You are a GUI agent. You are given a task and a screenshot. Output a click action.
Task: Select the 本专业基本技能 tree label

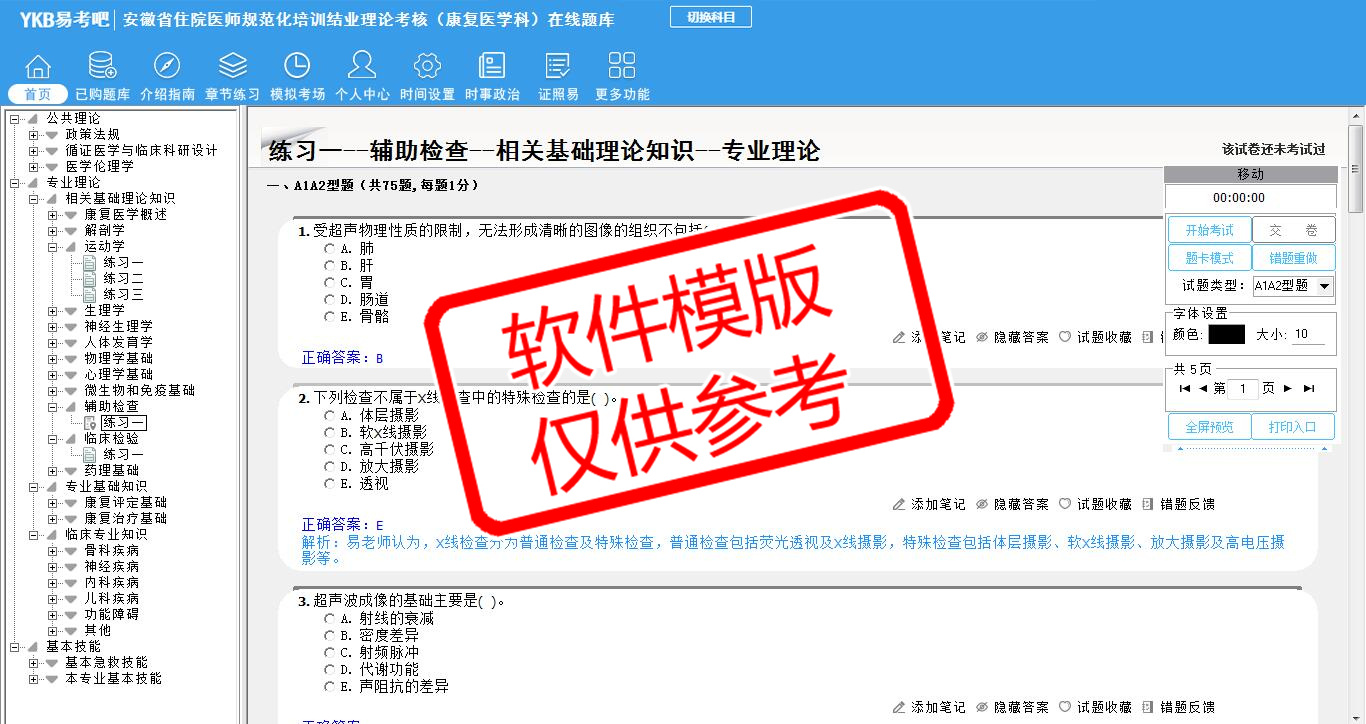click(113, 678)
